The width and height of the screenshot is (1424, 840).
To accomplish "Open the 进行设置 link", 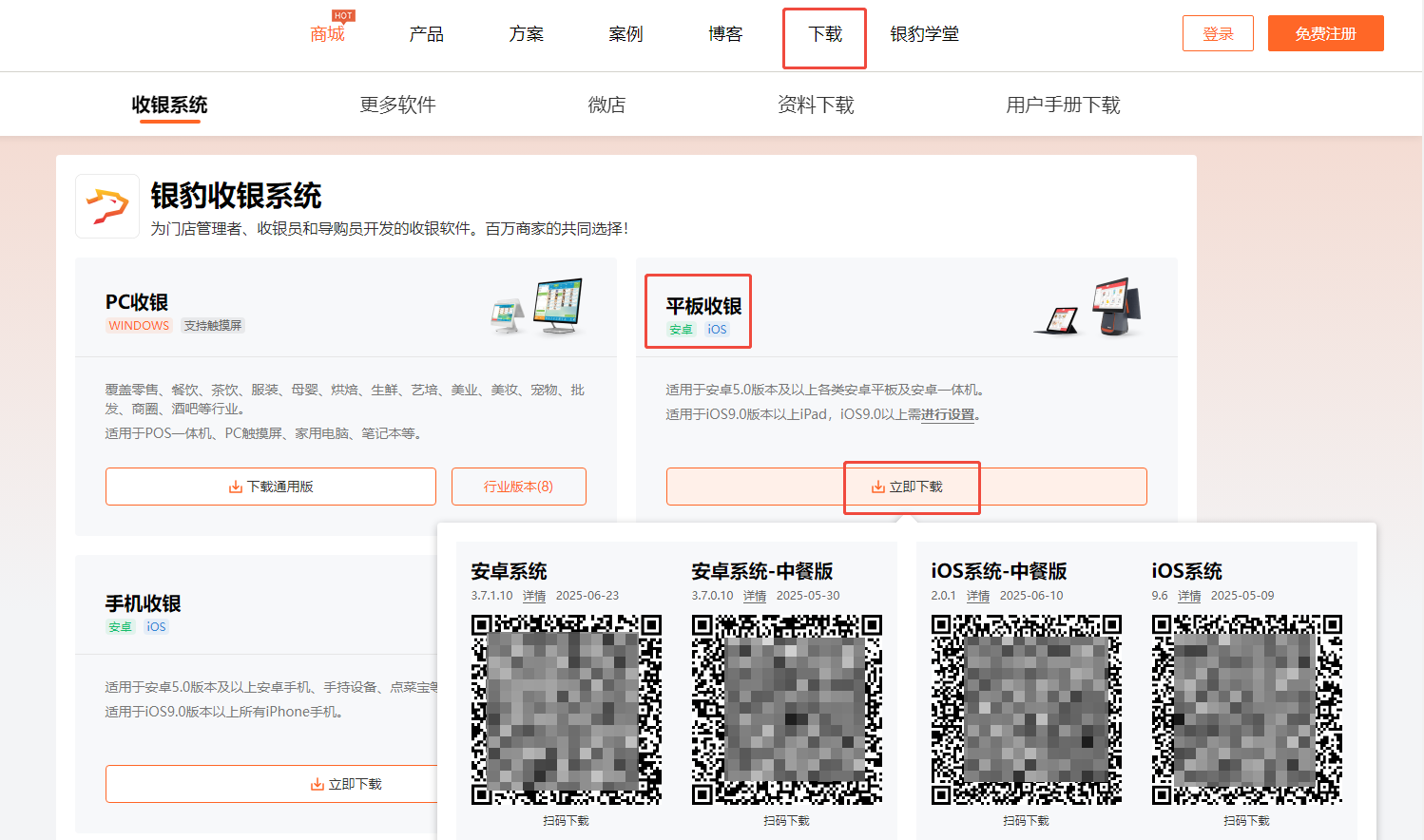I will (x=948, y=414).
